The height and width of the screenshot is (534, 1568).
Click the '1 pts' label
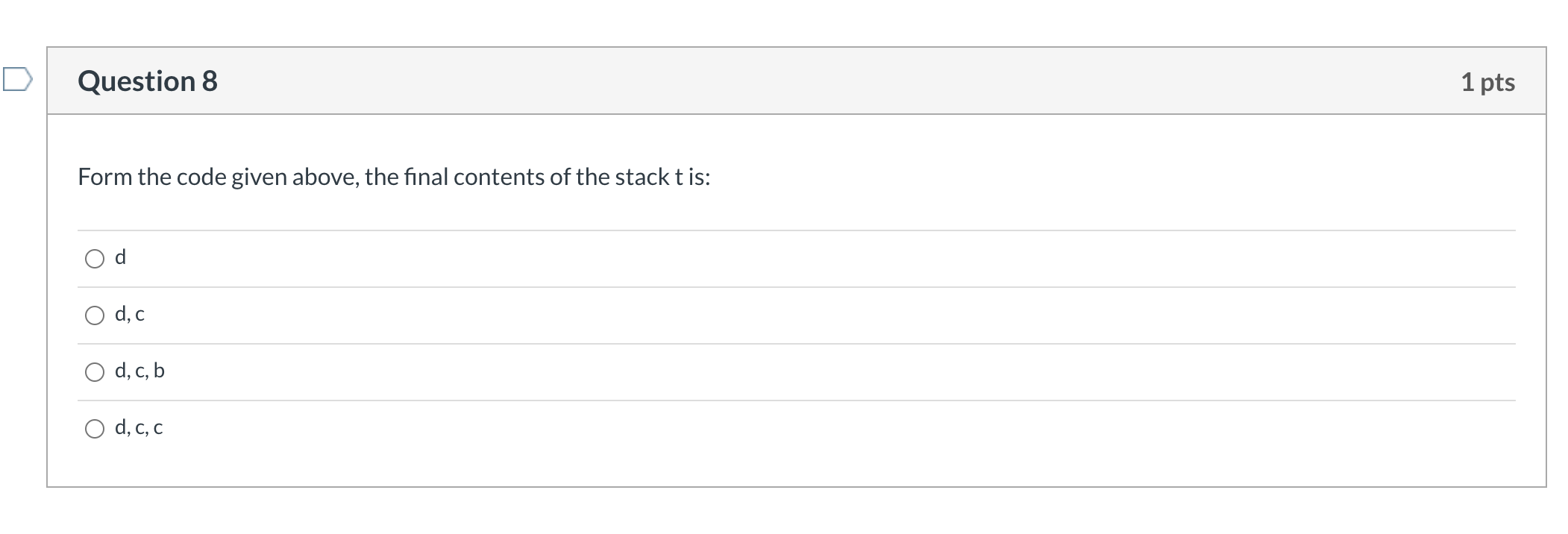point(1488,82)
